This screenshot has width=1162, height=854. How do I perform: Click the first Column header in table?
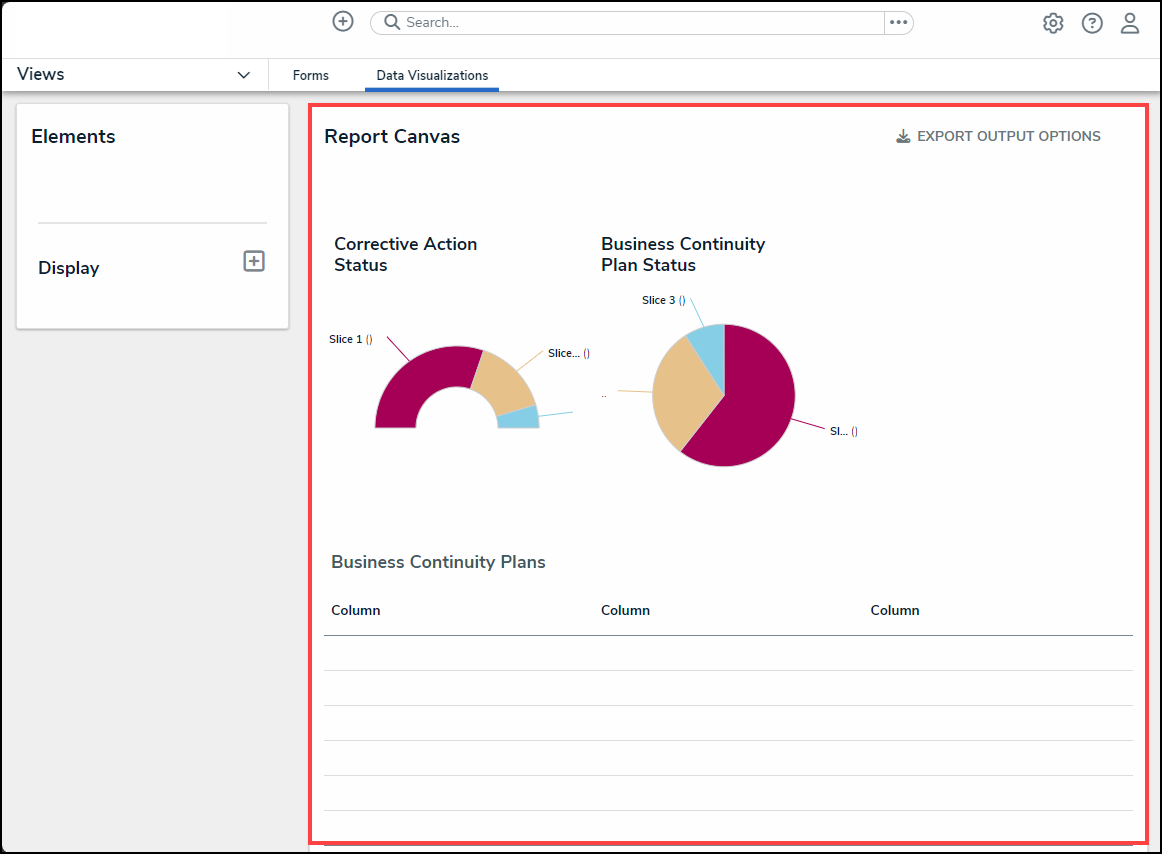pyautogui.click(x=355, y=610)
